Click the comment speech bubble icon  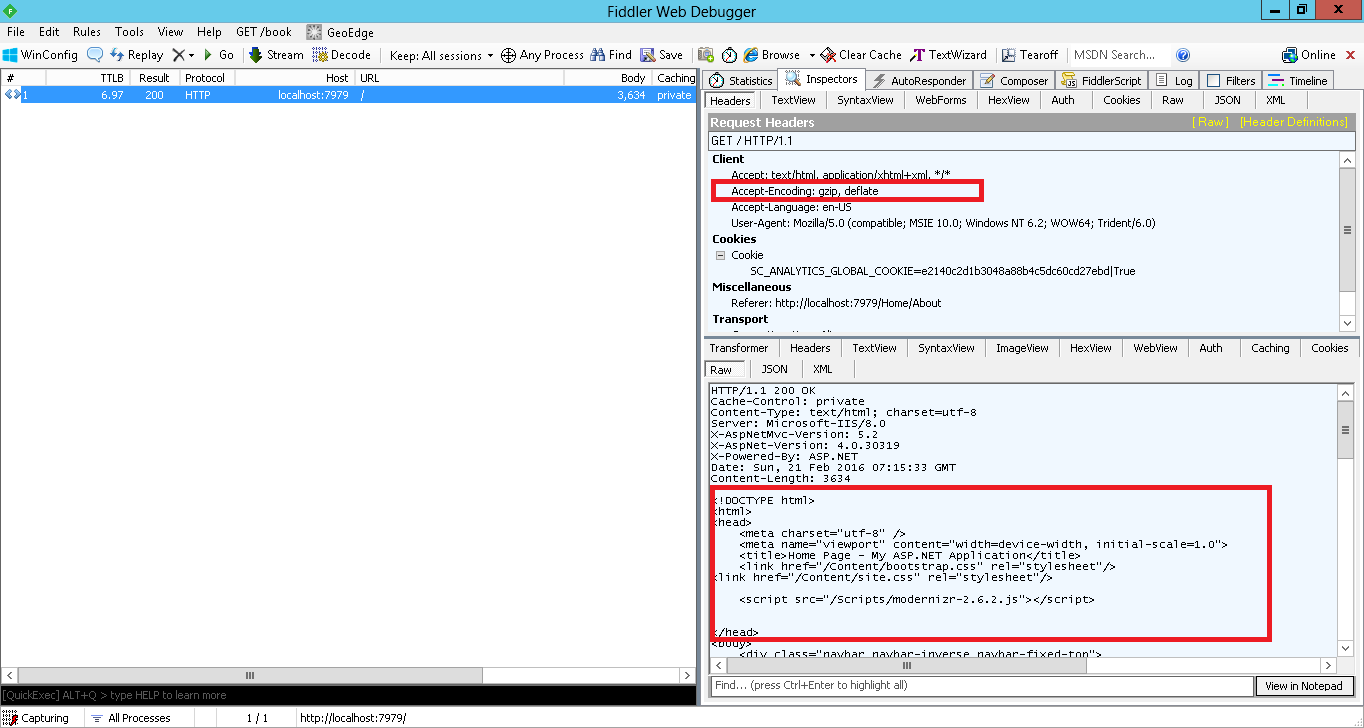pos(95,55)
